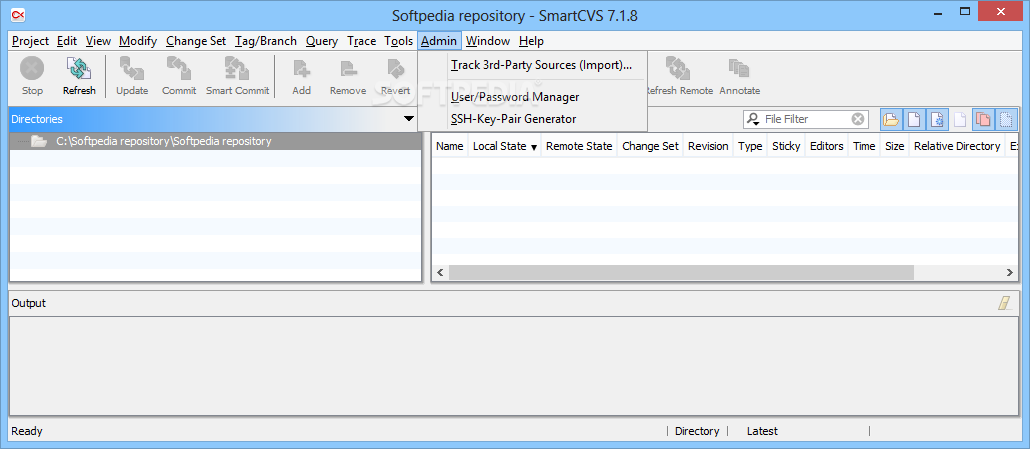
Task: Click the Ready status text
Action: tap(27, 431)
